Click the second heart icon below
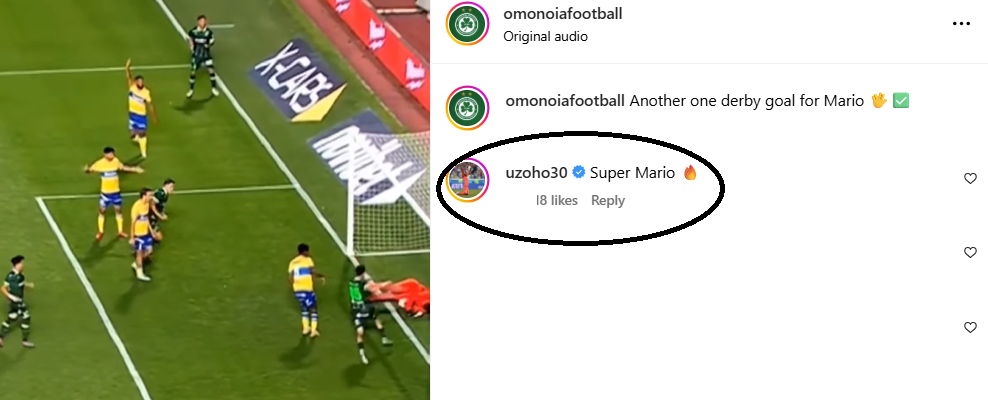Screen dimensions: 988x400 click(970, 253)
